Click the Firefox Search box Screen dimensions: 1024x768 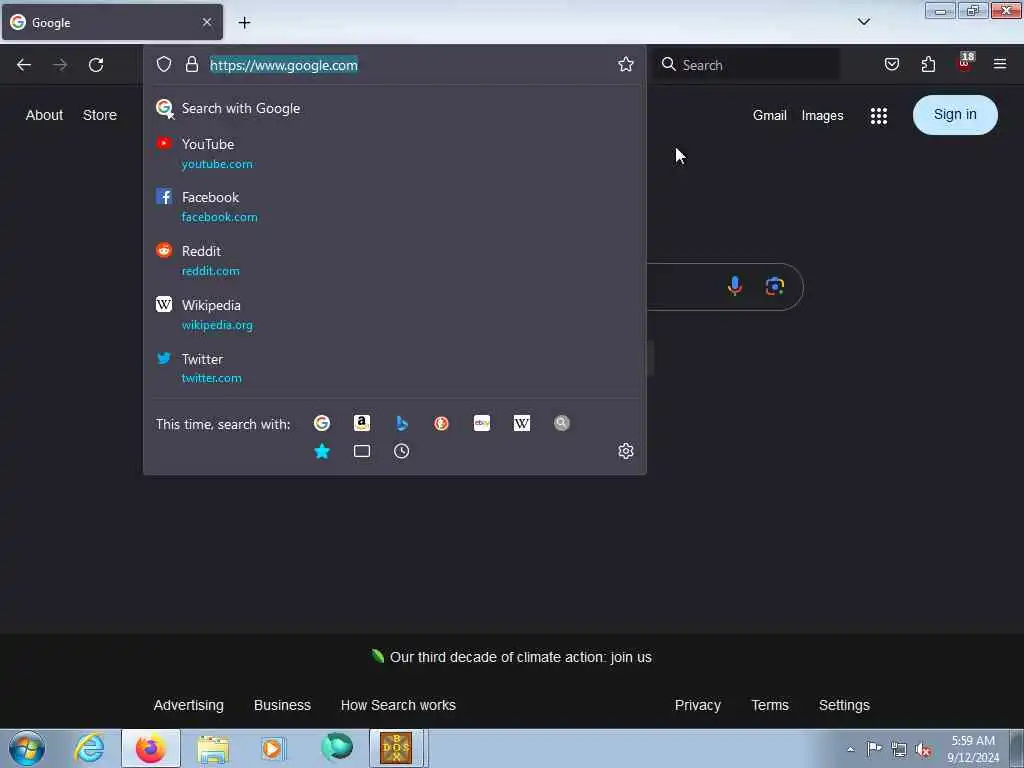click(748, 65)
